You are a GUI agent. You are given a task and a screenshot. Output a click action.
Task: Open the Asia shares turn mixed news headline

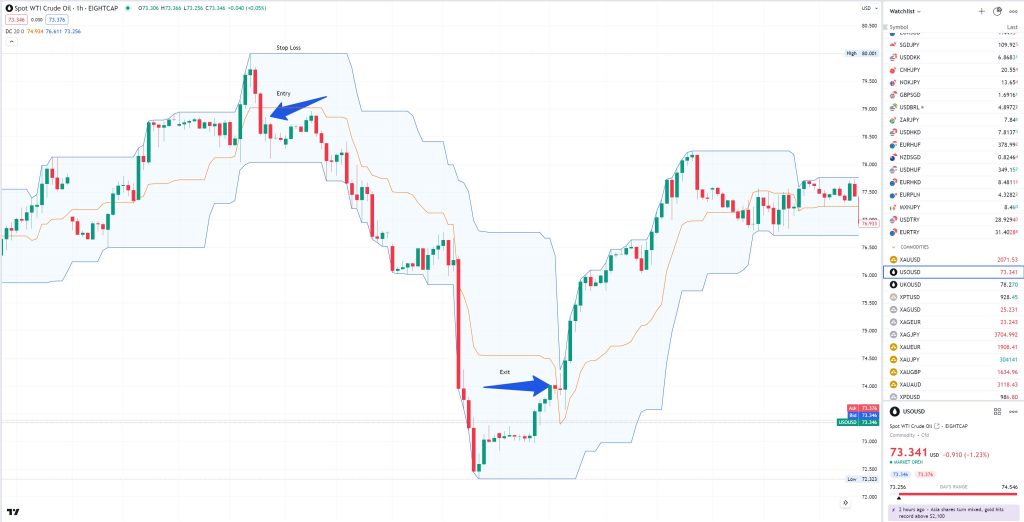tap(954, 512)
